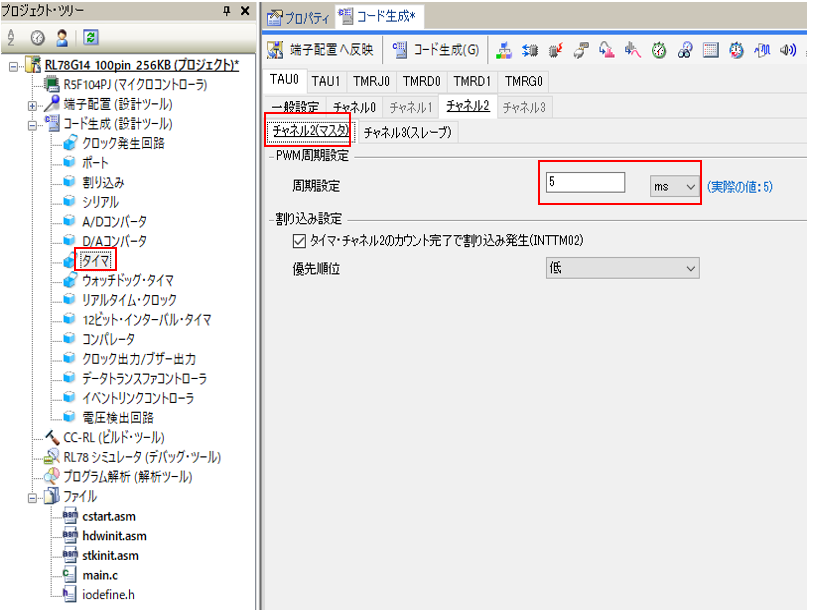Click the clock sort icon in project tree toolbar
The height and width of the screenshot is (615, 814).
(37, 38)
